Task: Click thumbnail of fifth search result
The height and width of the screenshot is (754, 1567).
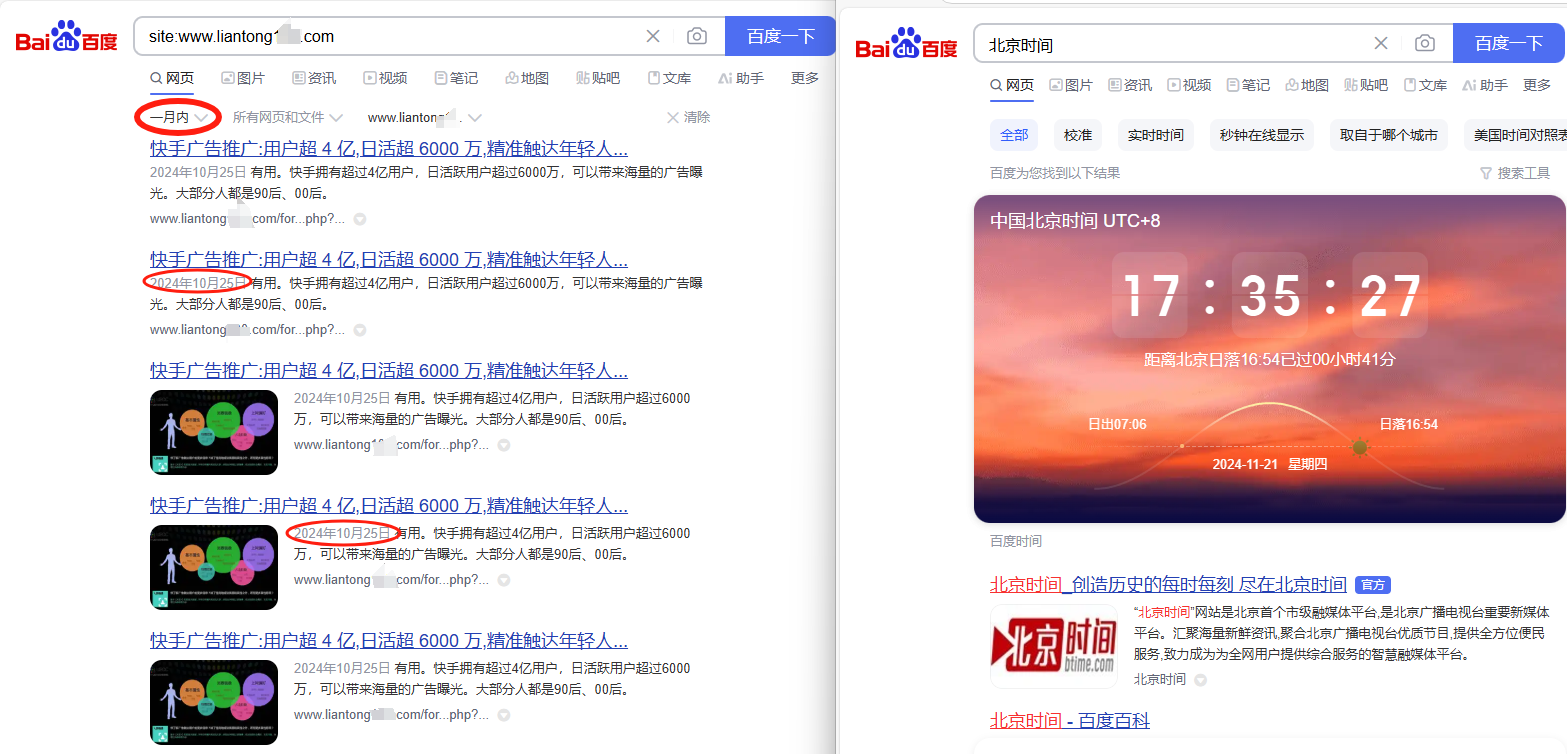Action: [214, 702]
